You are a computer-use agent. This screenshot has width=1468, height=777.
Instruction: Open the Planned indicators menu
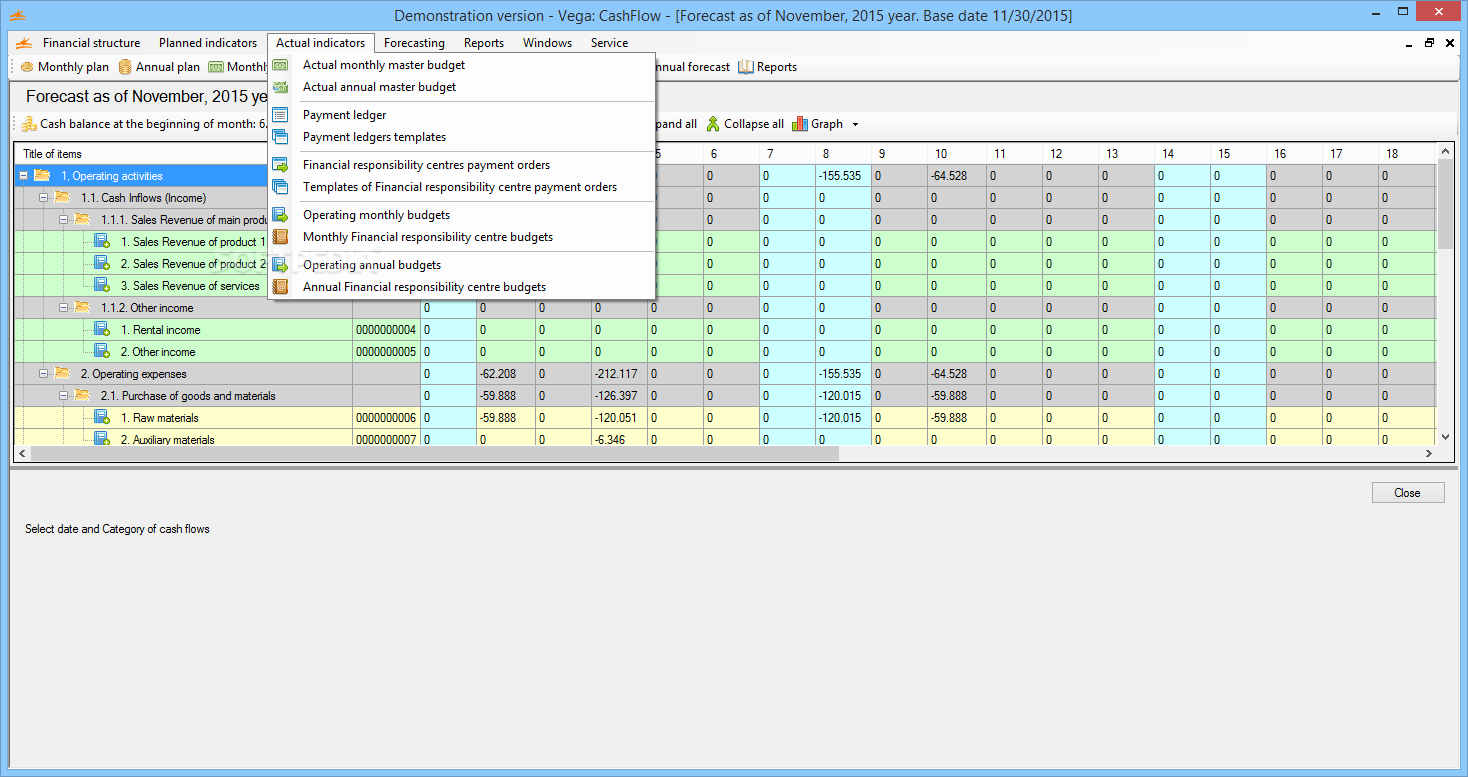tap(208, 43)
